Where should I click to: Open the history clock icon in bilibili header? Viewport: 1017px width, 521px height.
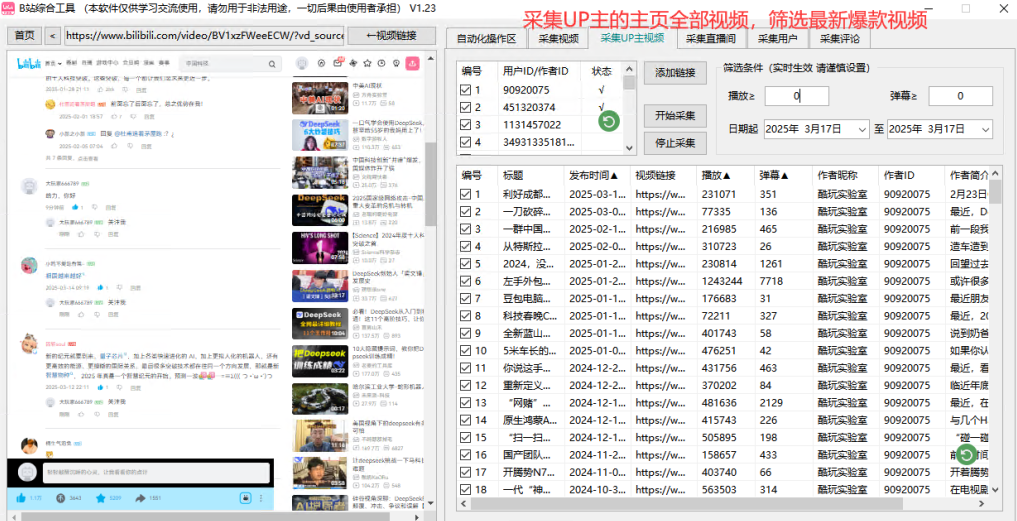click(x=381, y=64)
